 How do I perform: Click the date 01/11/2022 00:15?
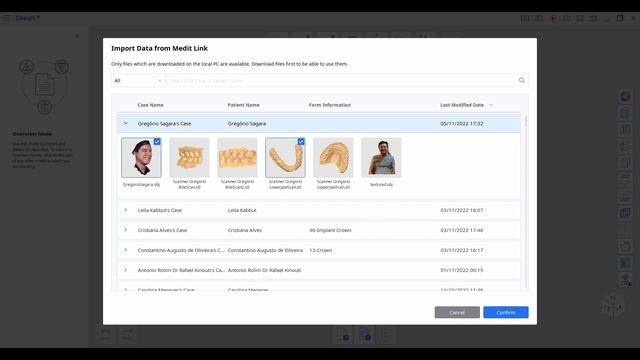pyautogui.click(x=462, y=270)
